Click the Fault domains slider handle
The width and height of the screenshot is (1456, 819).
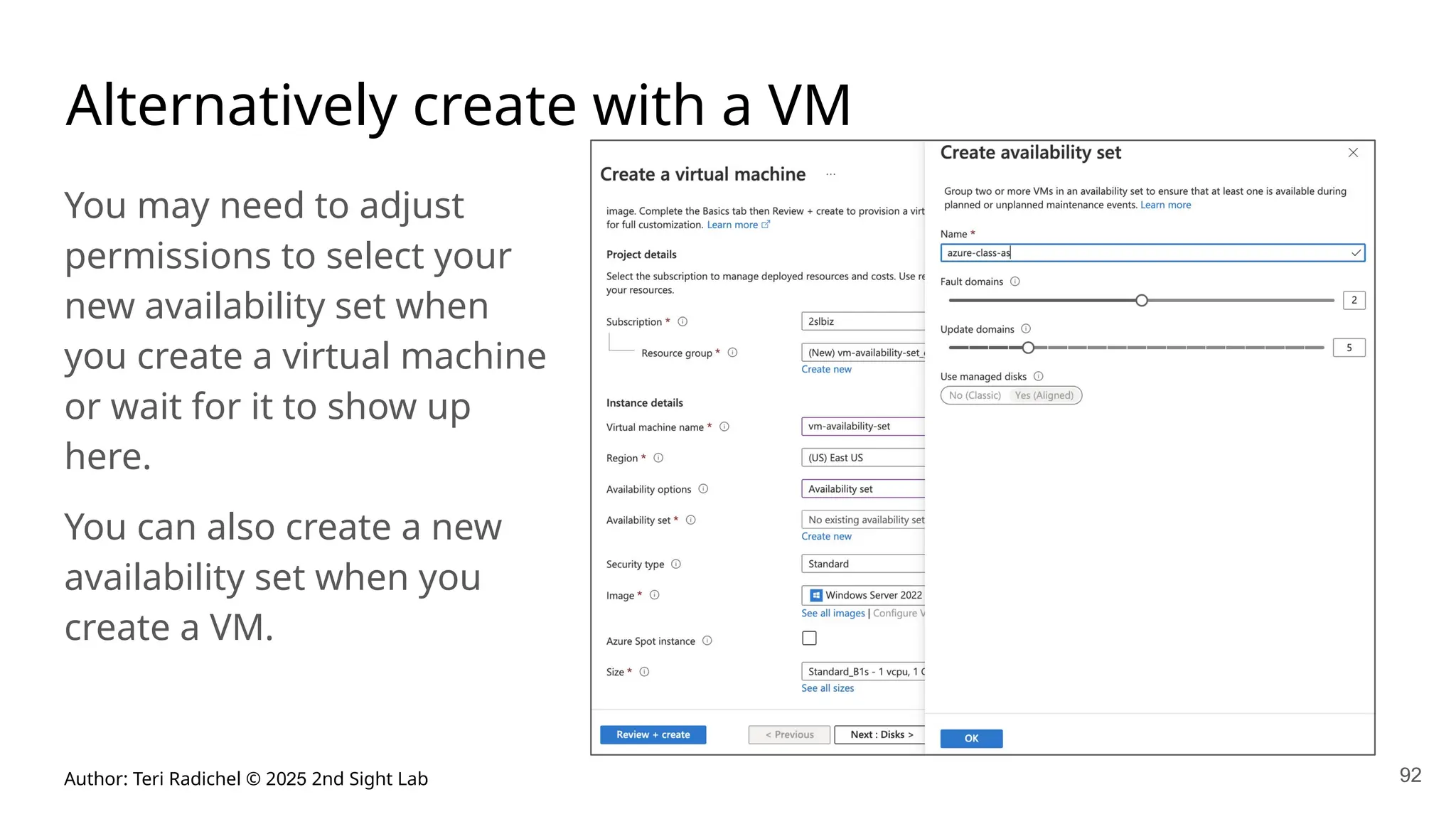[1142, 301]
